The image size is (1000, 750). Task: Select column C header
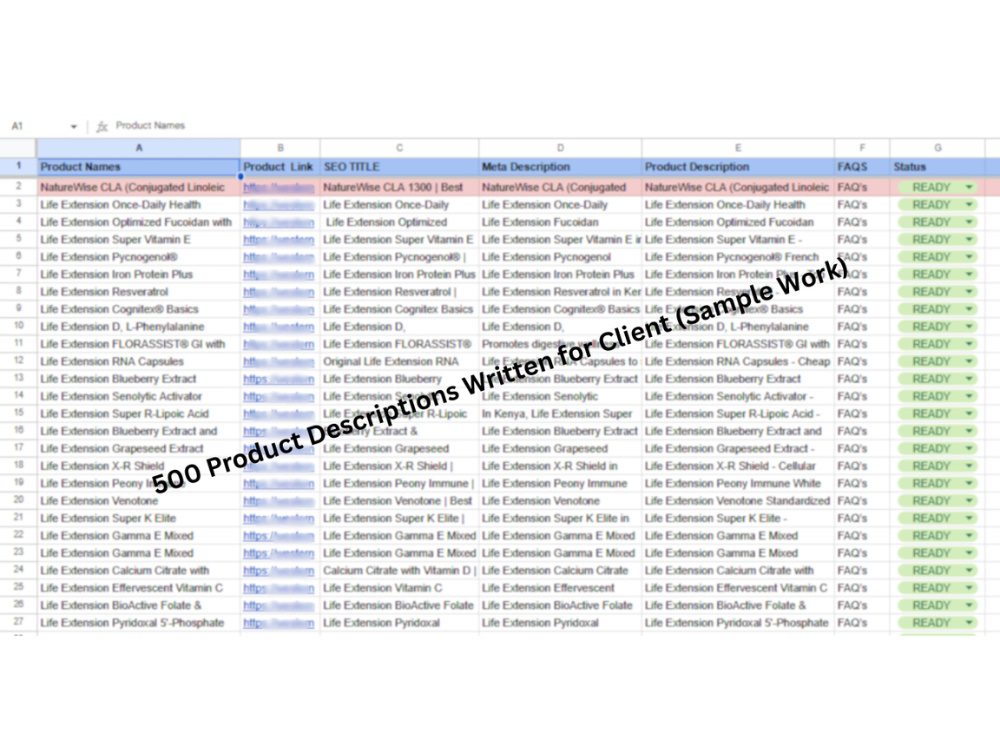399,147
